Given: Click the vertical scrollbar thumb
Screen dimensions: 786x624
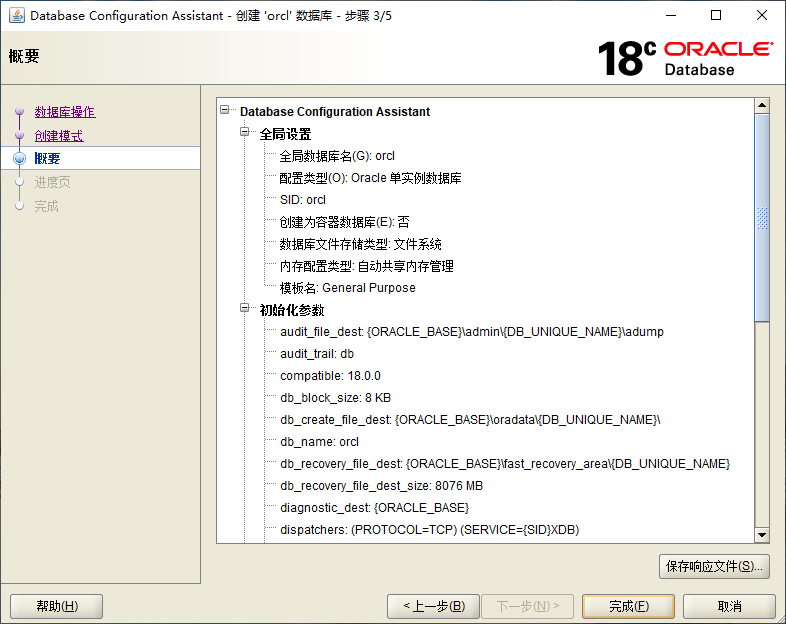Looking at the screenshot, I should click(x=762, y=218).
